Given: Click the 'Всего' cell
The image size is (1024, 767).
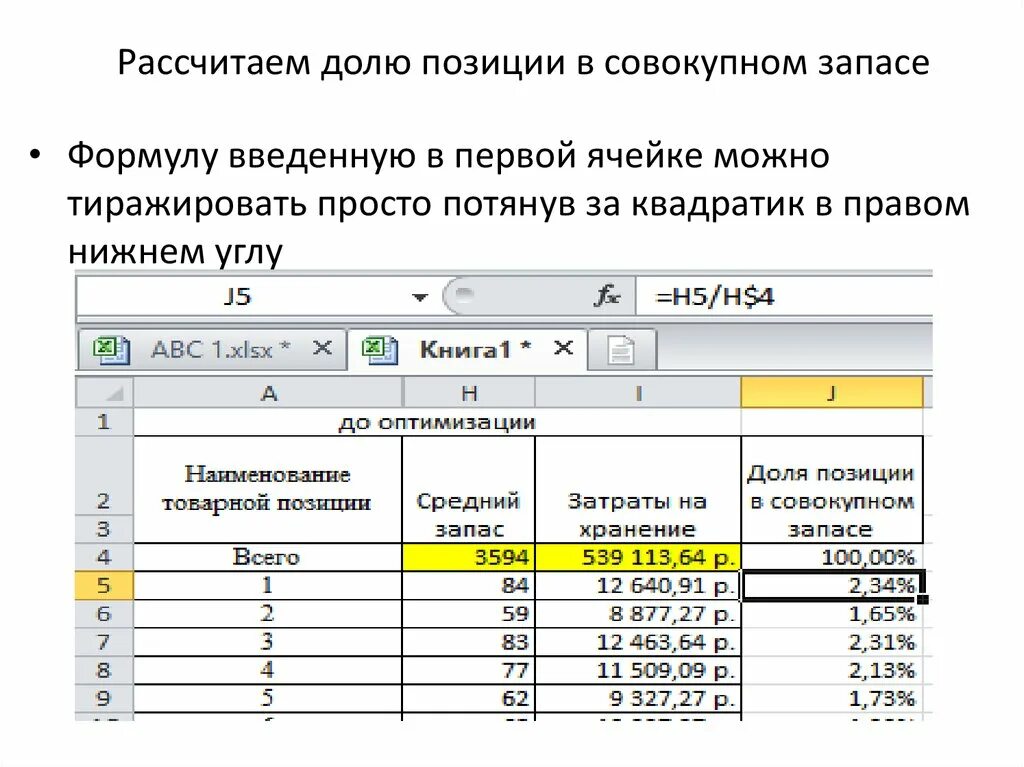Looking at the screenshot, I should 268,557.
